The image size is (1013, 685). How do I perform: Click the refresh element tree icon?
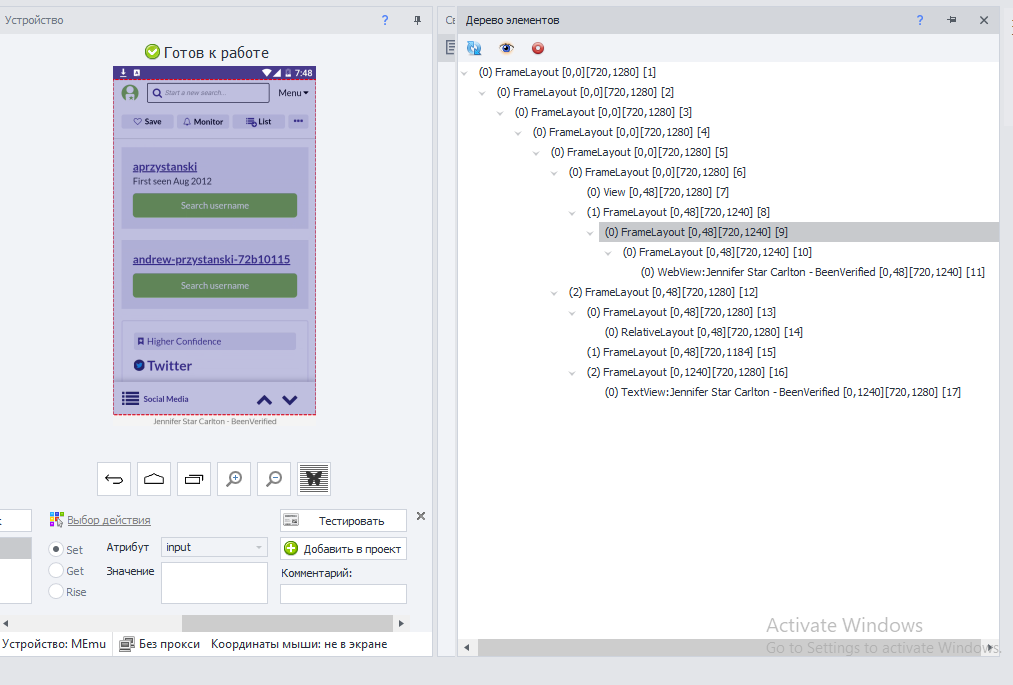474,48
